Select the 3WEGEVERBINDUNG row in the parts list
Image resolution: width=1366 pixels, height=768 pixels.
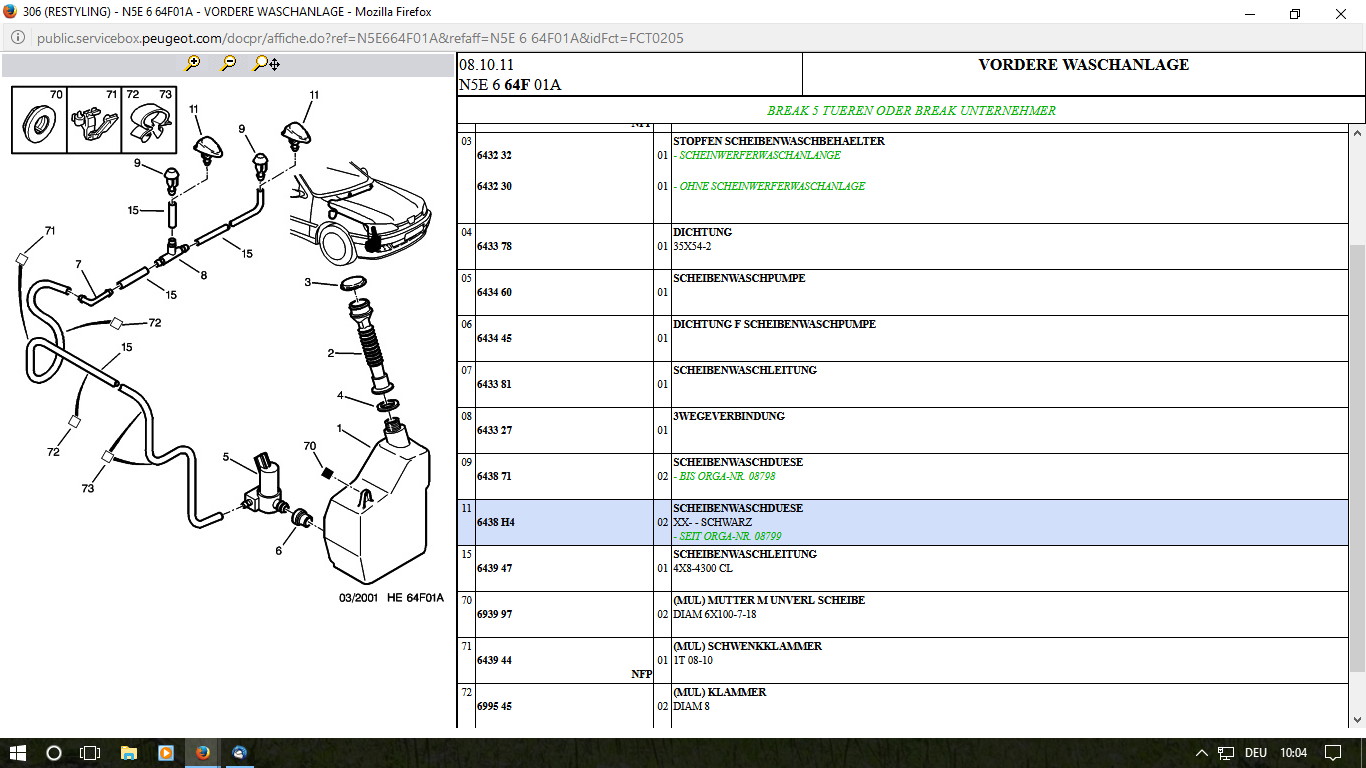click(729, 416)
